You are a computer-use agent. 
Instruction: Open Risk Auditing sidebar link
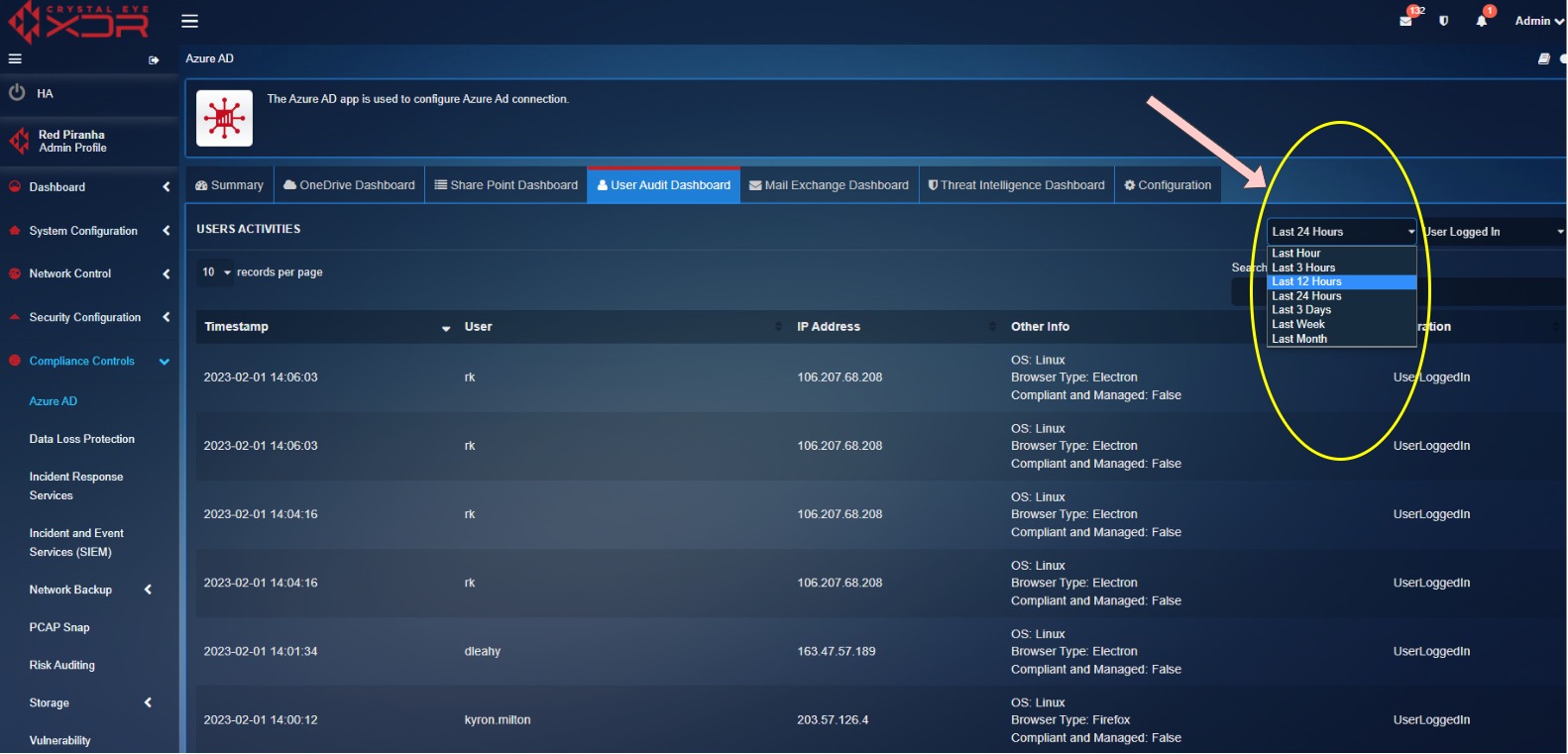tap(62, 665)
